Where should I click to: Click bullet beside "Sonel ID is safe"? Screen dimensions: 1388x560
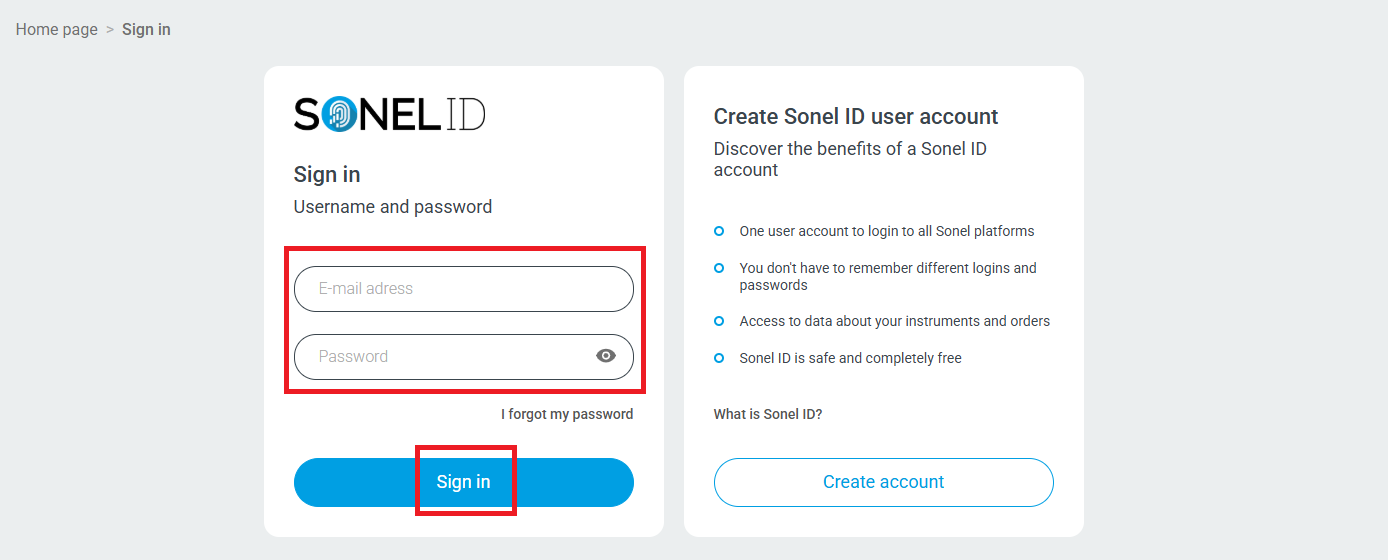(x=719, y=358)
